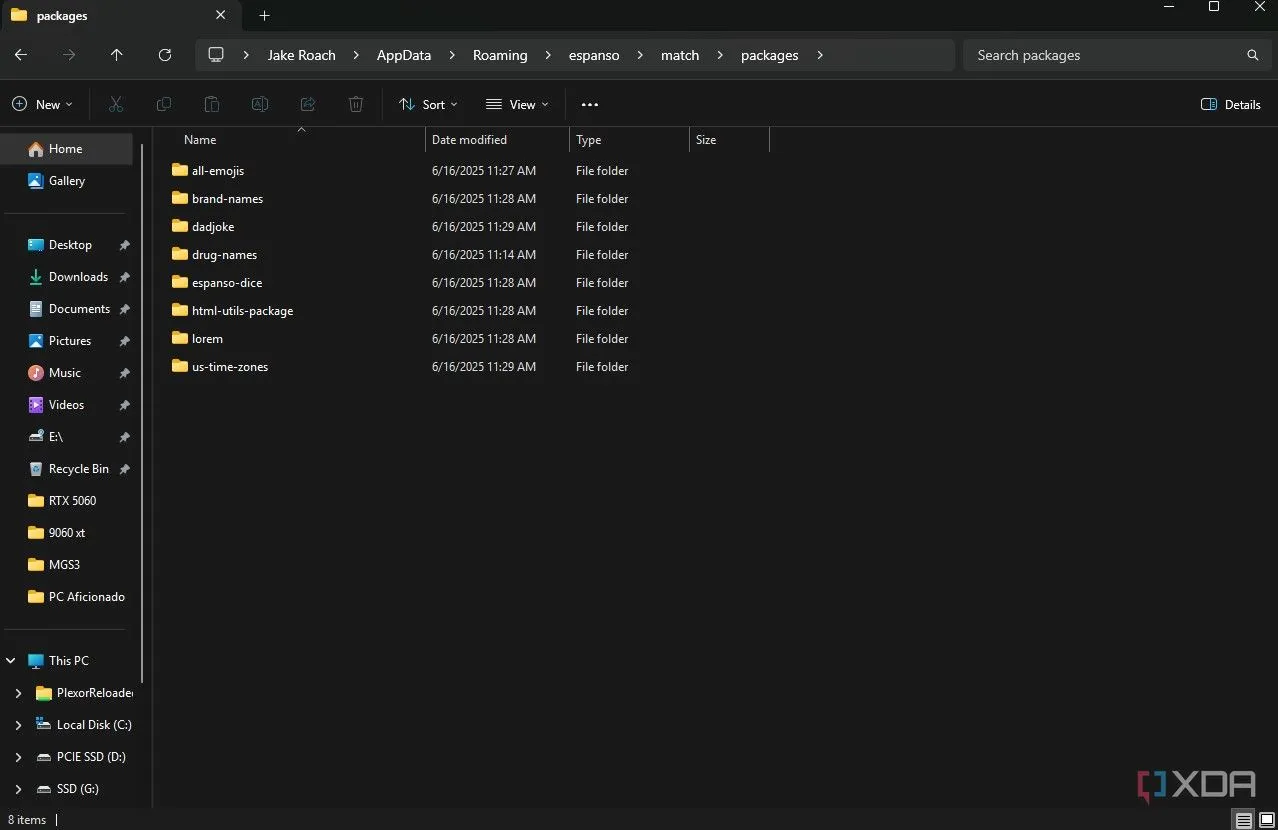1278x830 pixels.
Task: Go up one folder level arrow
Action: 117,55
